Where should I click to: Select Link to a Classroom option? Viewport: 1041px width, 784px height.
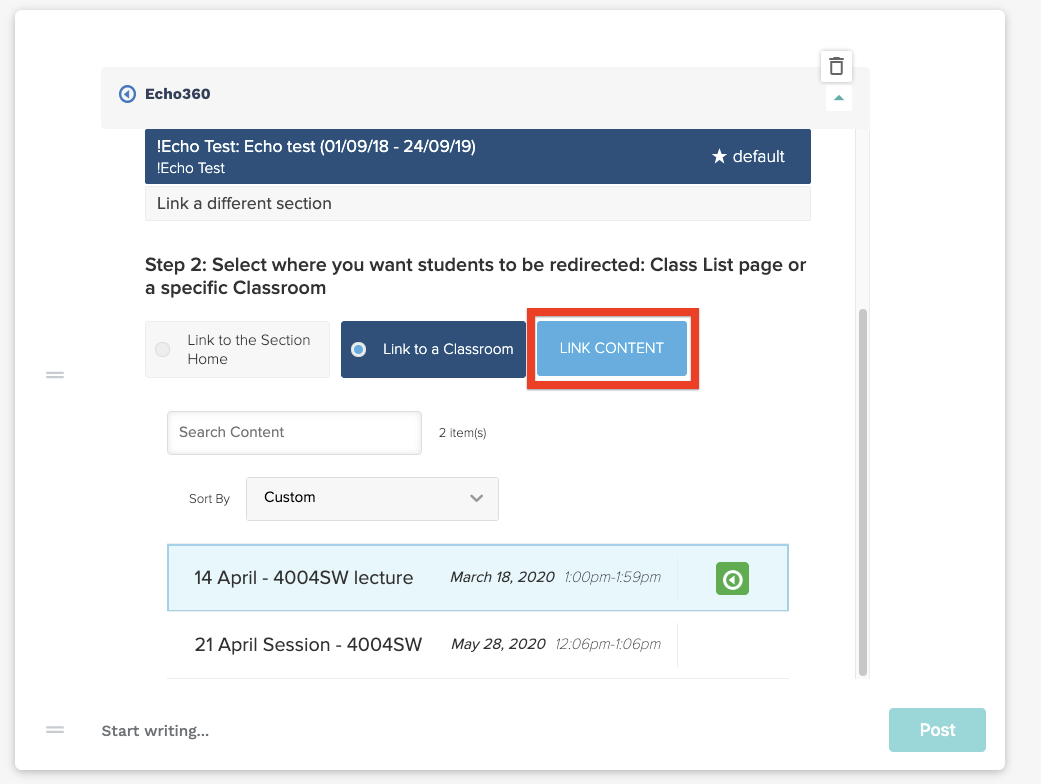point(433,349)
